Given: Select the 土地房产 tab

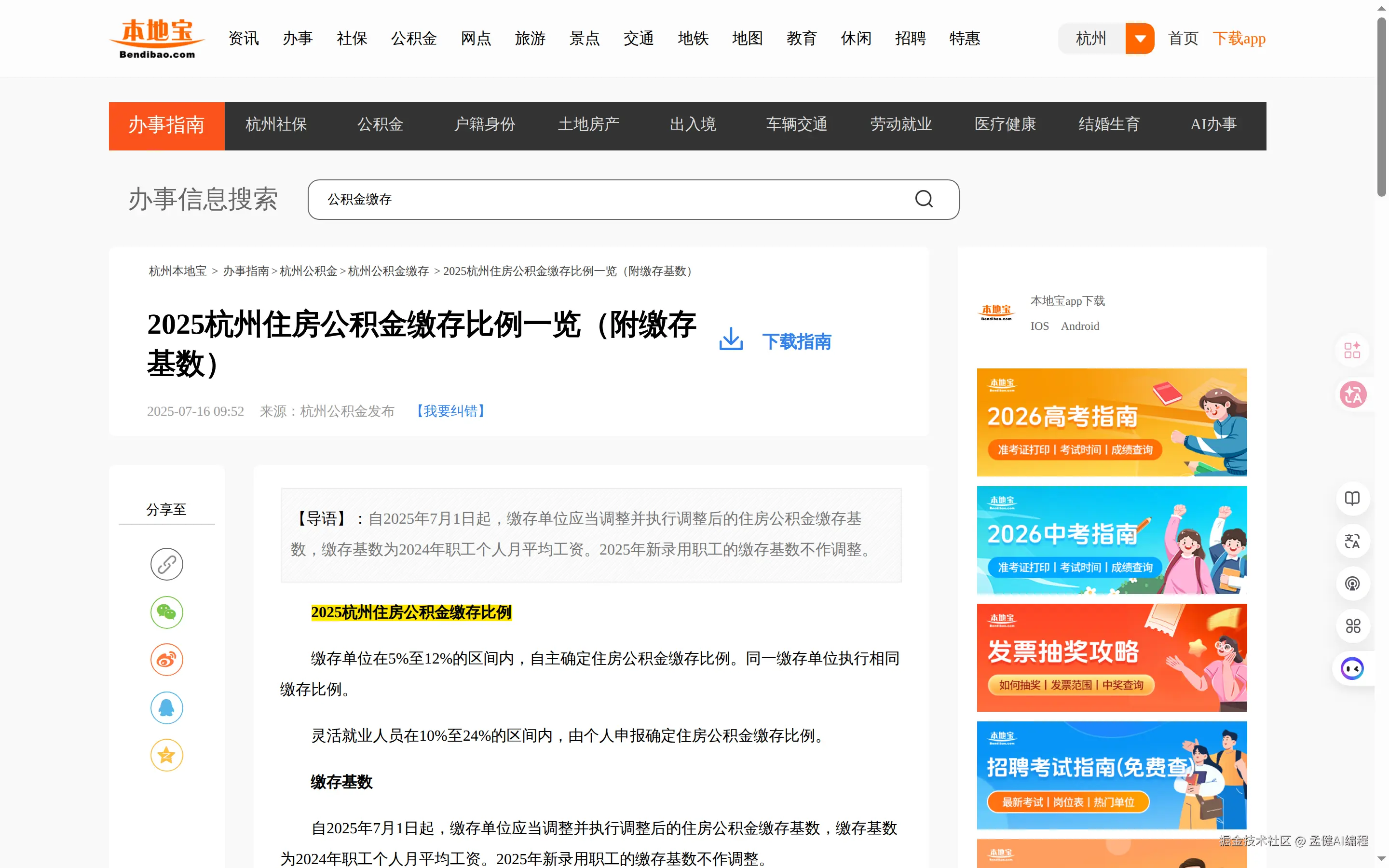Looking at the screenshot, I should click(589, 124).
